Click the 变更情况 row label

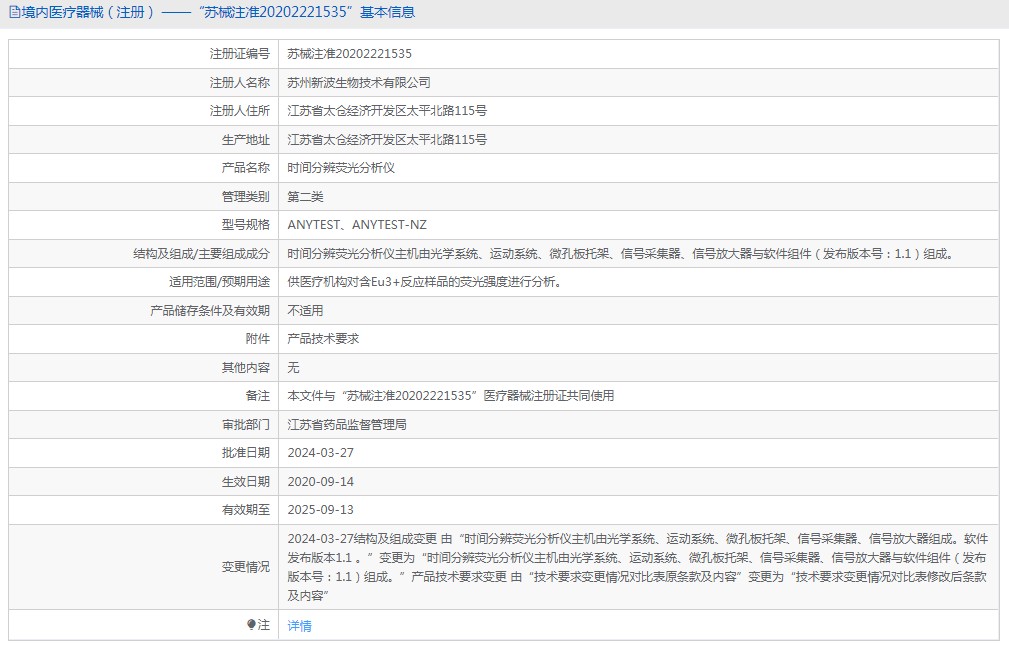(246, 567)
